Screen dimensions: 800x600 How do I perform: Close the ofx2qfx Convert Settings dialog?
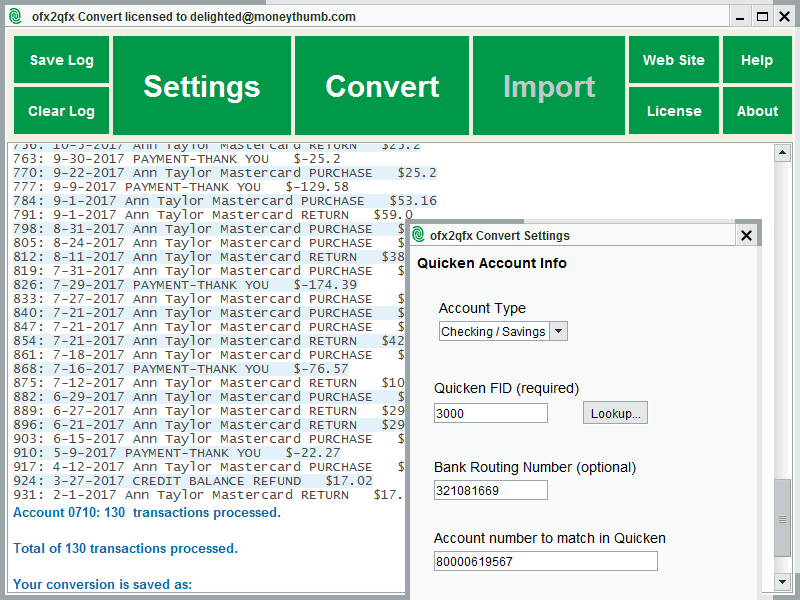746,235
